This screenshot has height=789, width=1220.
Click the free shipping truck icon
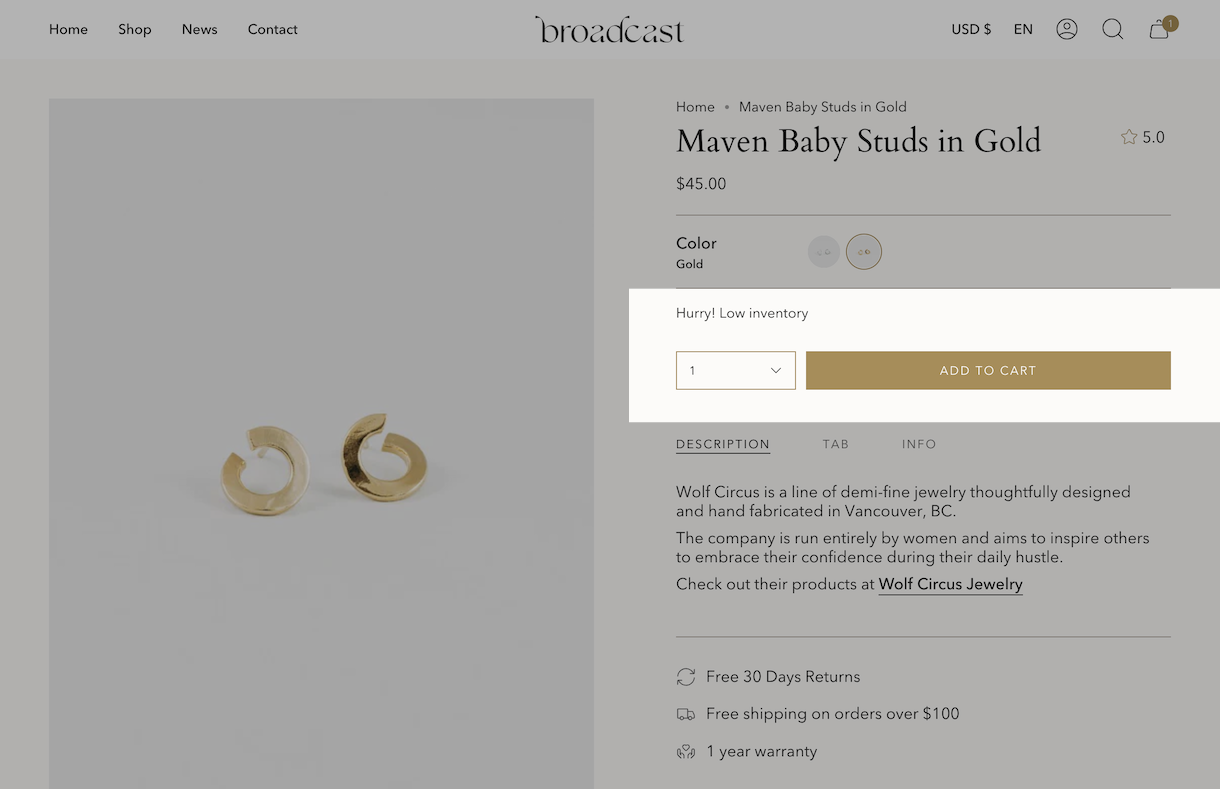coord(686,714)
